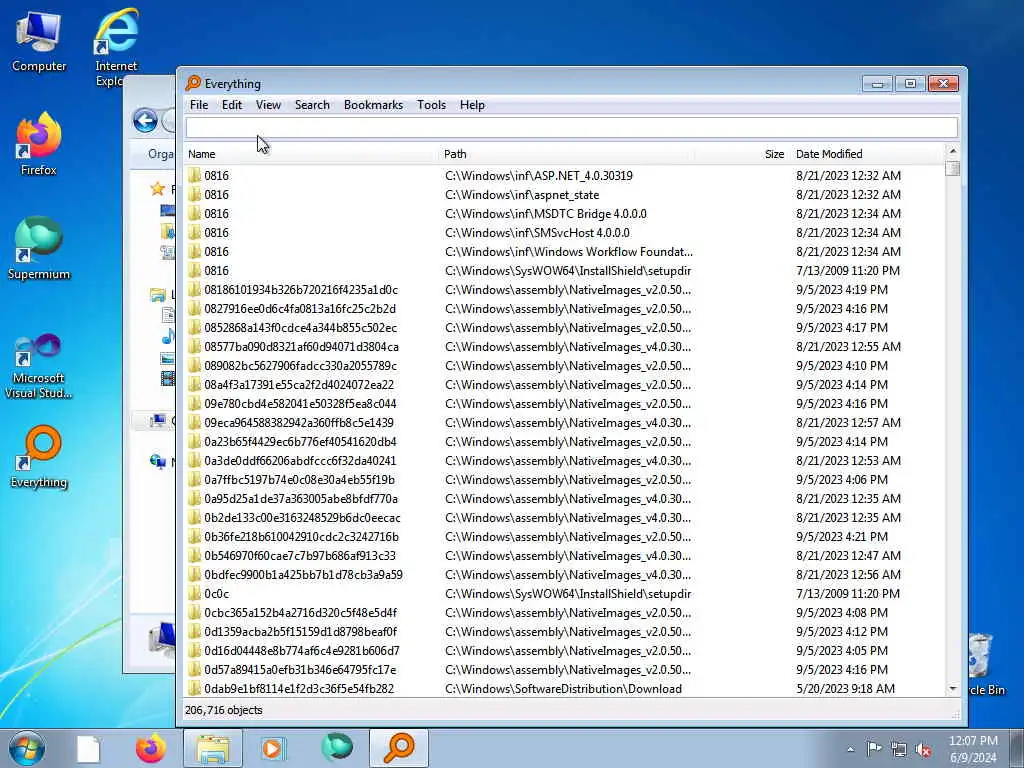This screenshot has height=768, width=1024.
Task: Select the Everything taskbar button
Action: point(399,748)
